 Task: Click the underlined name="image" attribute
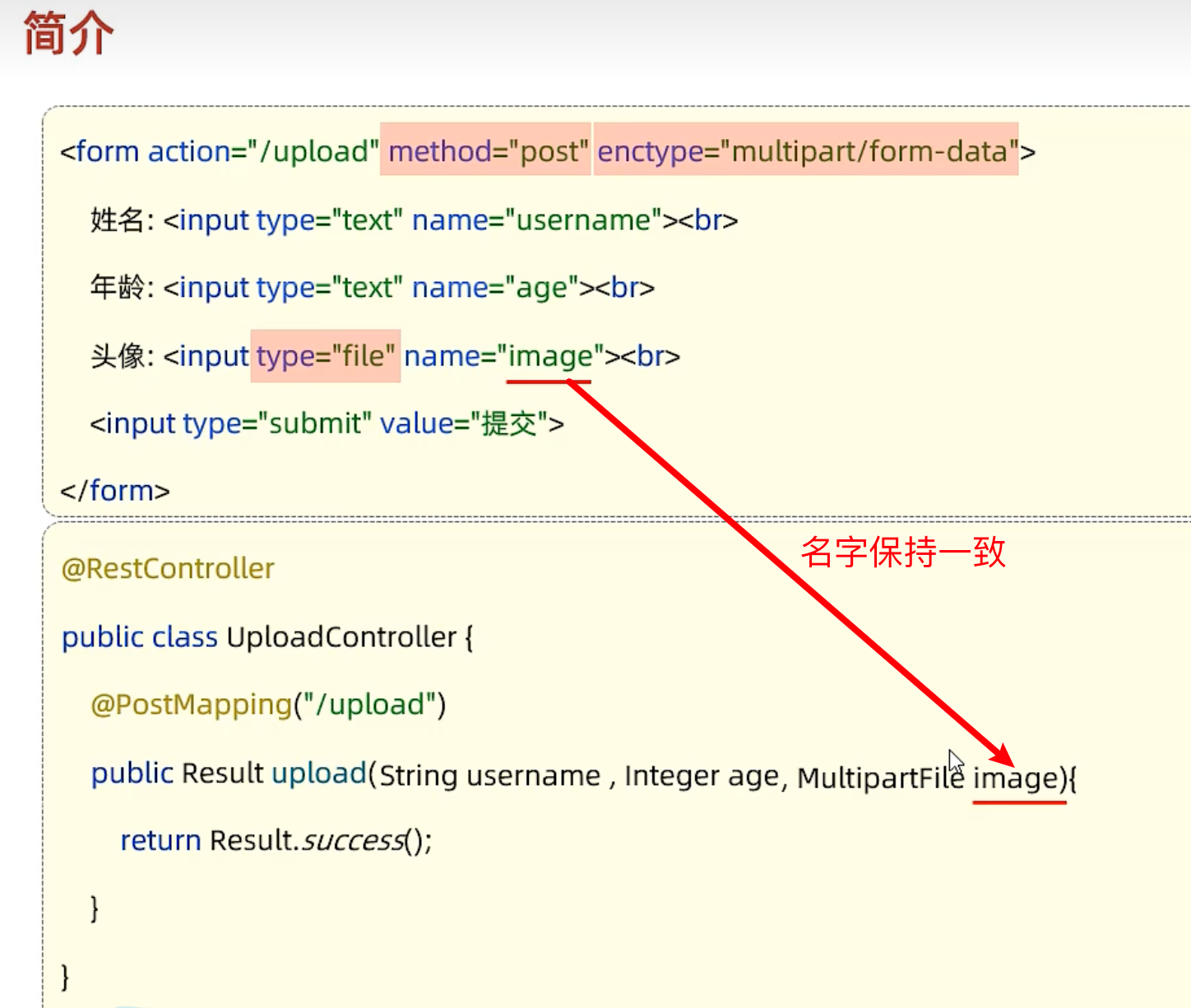click(504, 357)
